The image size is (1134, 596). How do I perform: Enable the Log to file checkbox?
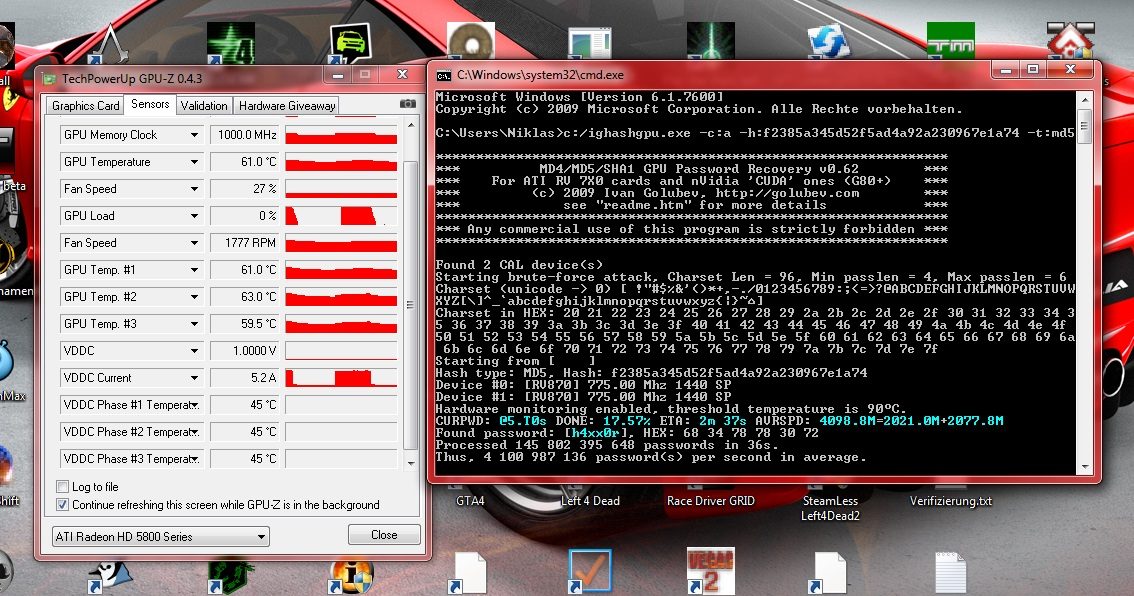[x=62, y=487]
